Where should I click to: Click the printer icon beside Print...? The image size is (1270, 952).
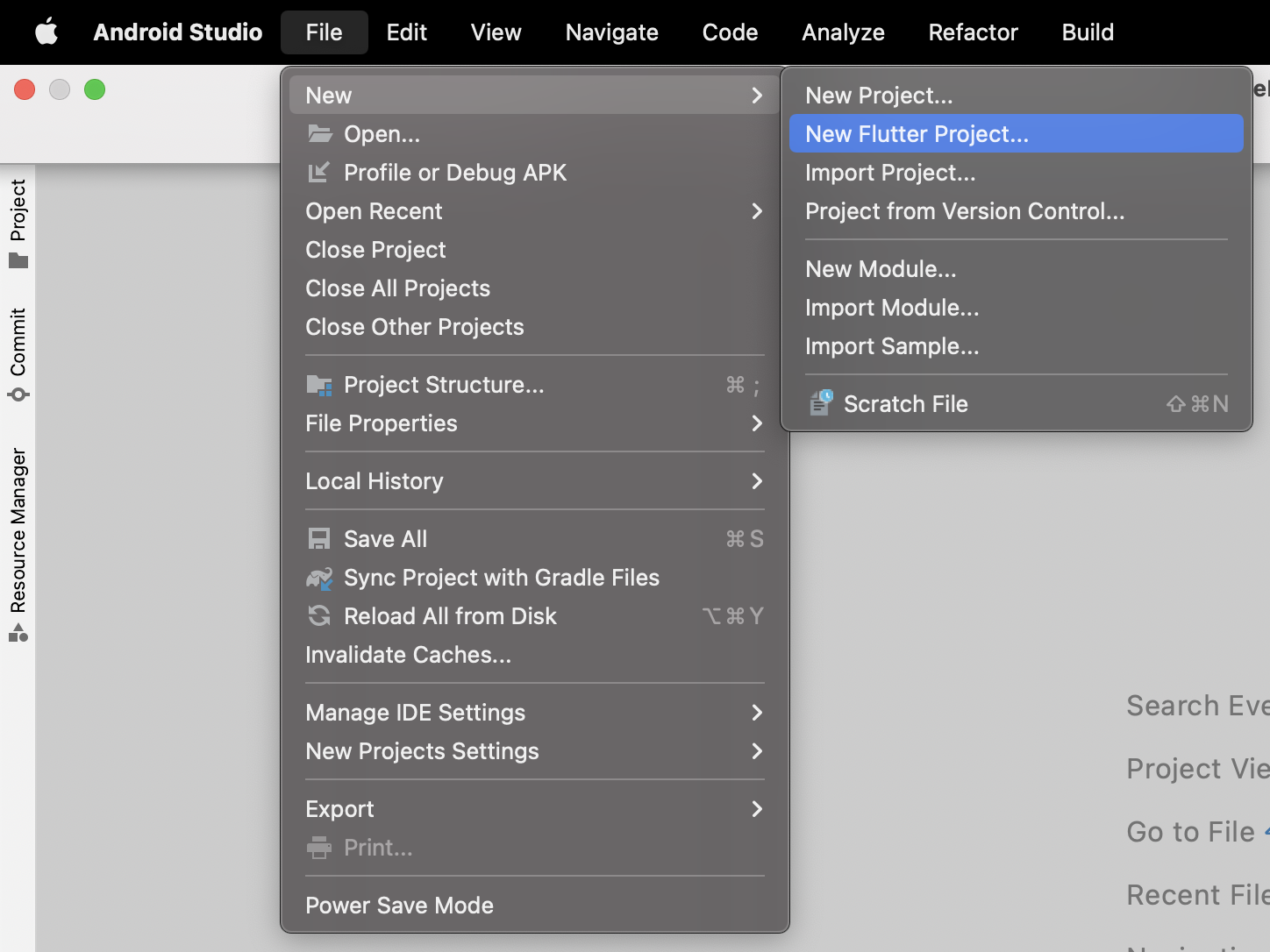[319, 848]
